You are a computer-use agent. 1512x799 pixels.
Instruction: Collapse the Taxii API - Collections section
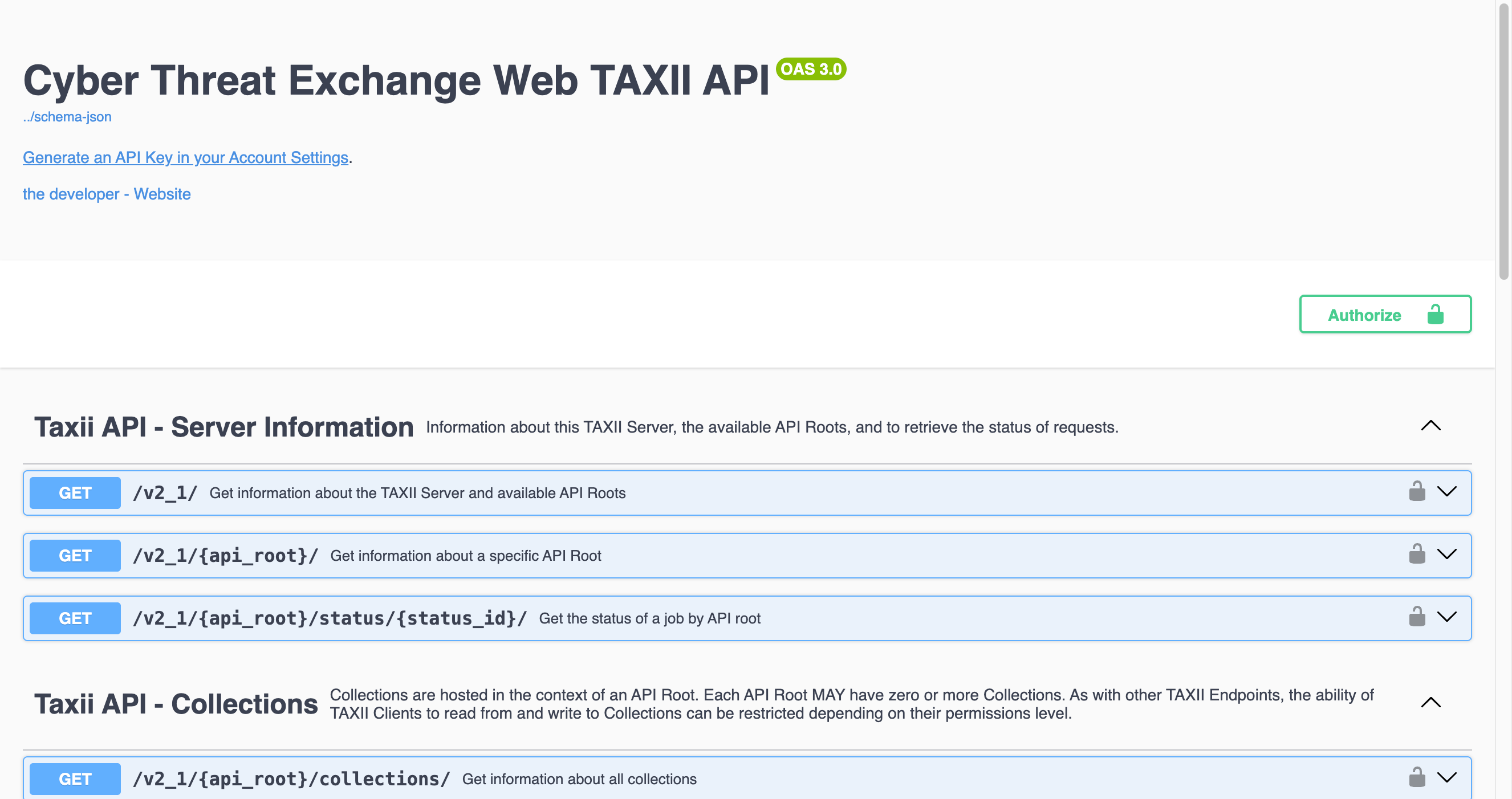click(1431, 702)
